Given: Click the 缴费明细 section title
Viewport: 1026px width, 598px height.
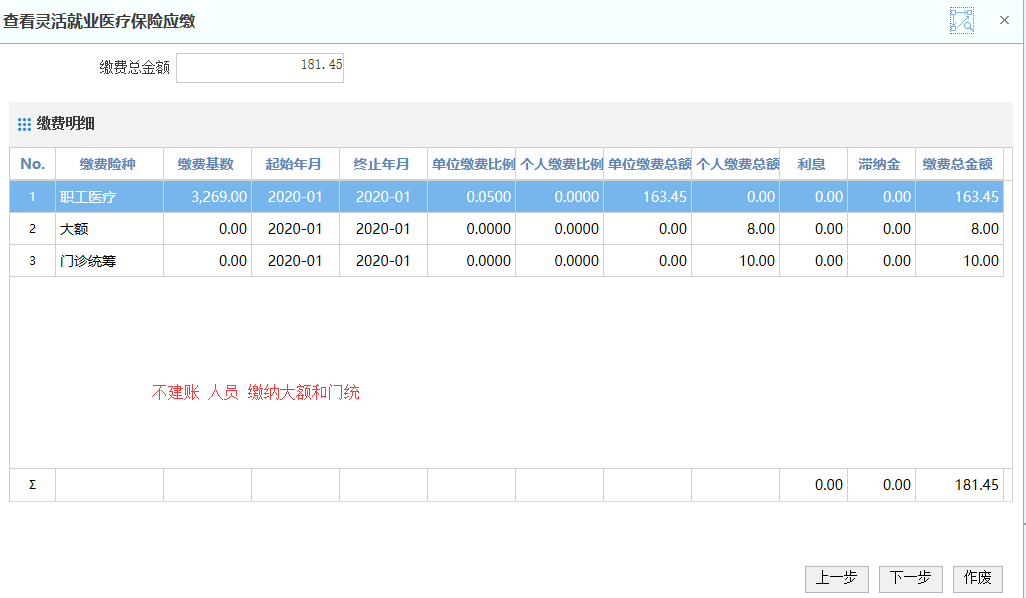Looking at the screenshot, I should click(65, 124).
